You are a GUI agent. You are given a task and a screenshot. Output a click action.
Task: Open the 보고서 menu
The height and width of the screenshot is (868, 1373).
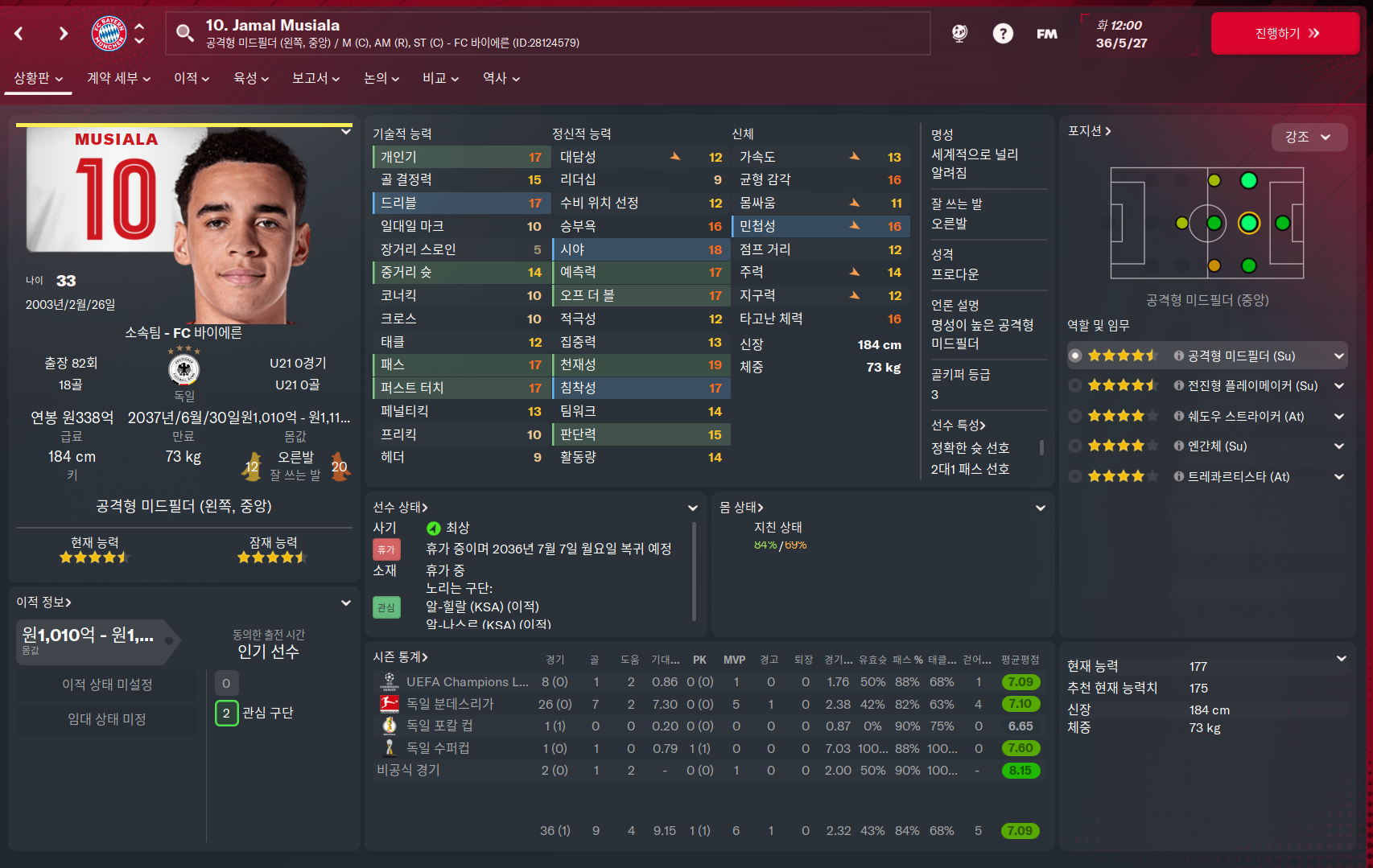click(x=315, y=78)
